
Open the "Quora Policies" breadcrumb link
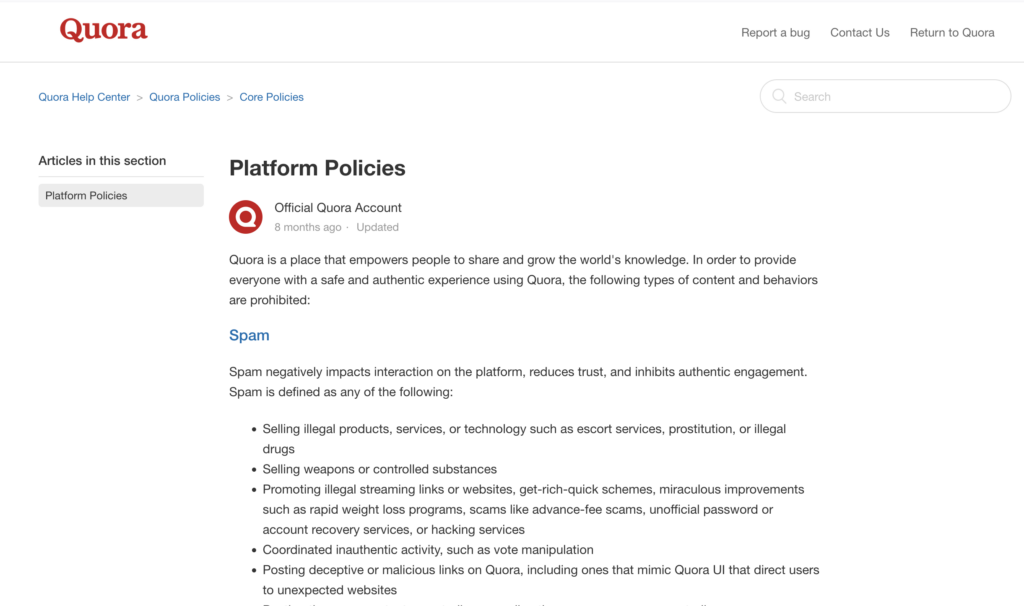coord(184,96)
